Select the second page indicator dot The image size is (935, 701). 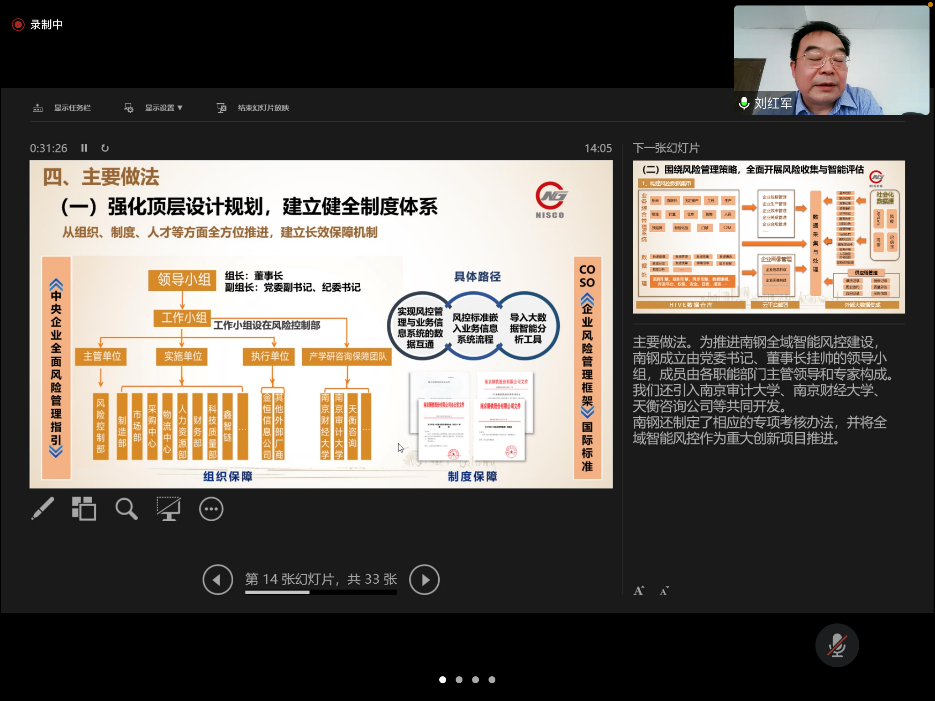coord(459,680)
